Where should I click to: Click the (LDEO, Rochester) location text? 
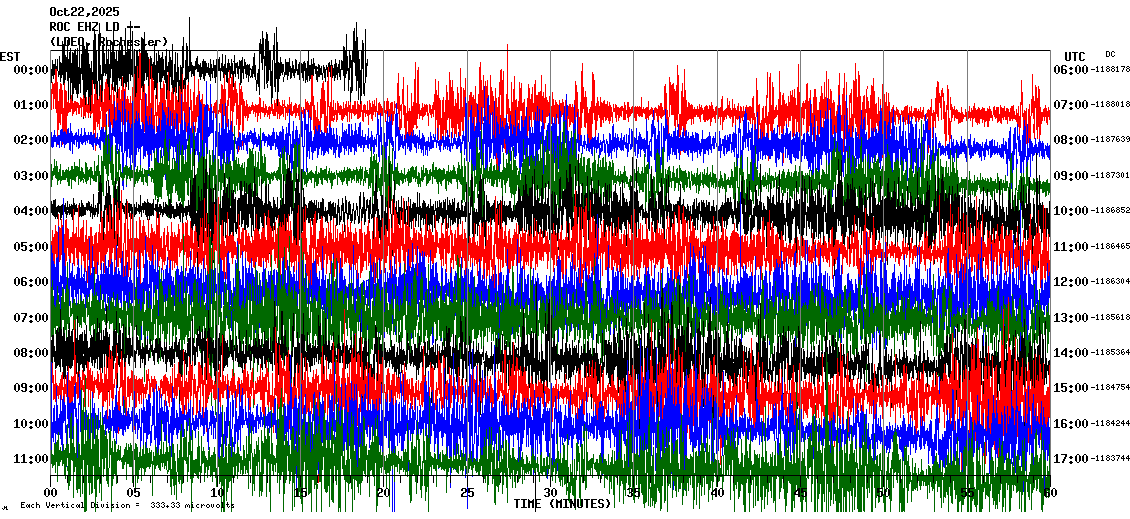[109, 42]
